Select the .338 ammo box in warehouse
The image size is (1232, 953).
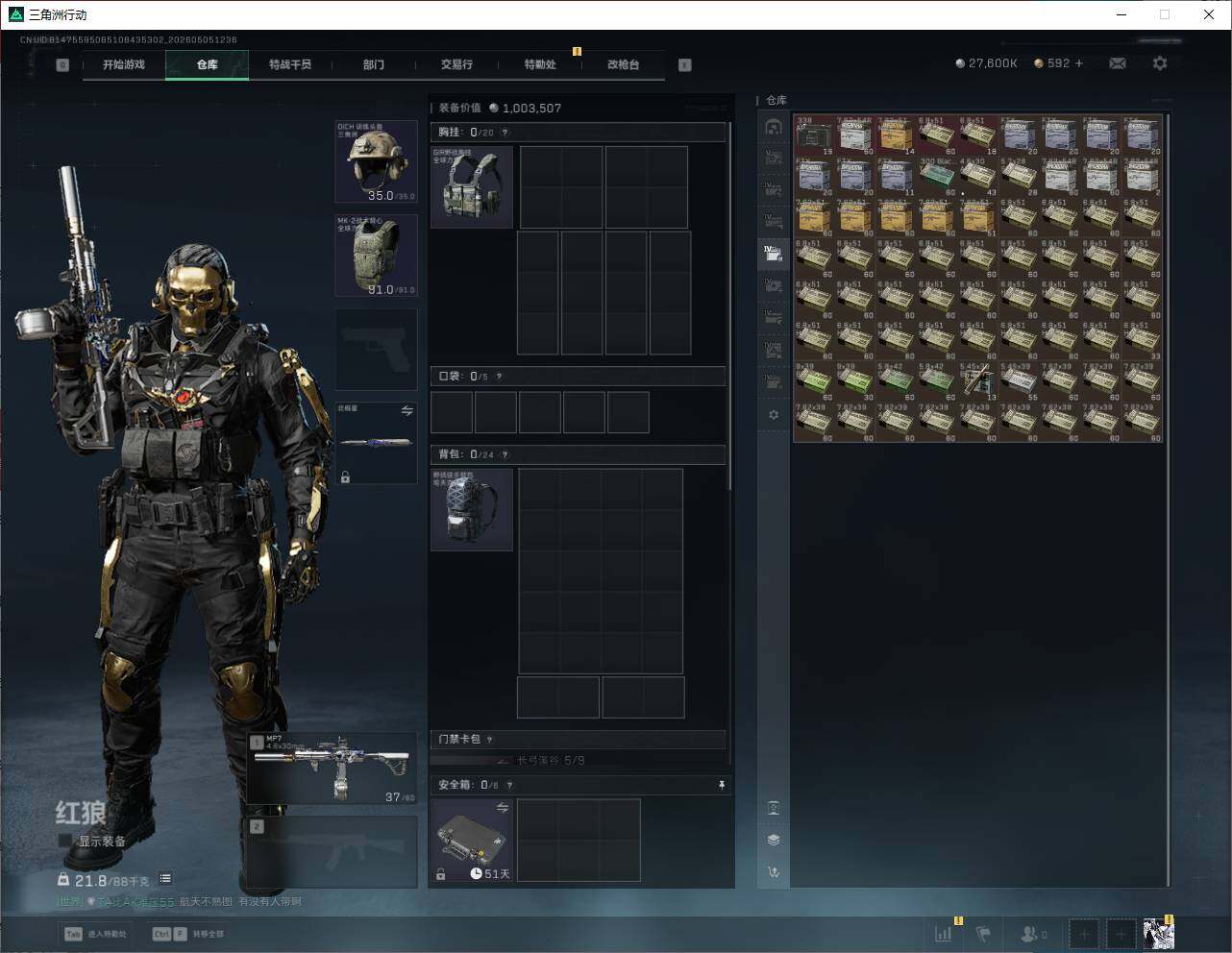814,135
